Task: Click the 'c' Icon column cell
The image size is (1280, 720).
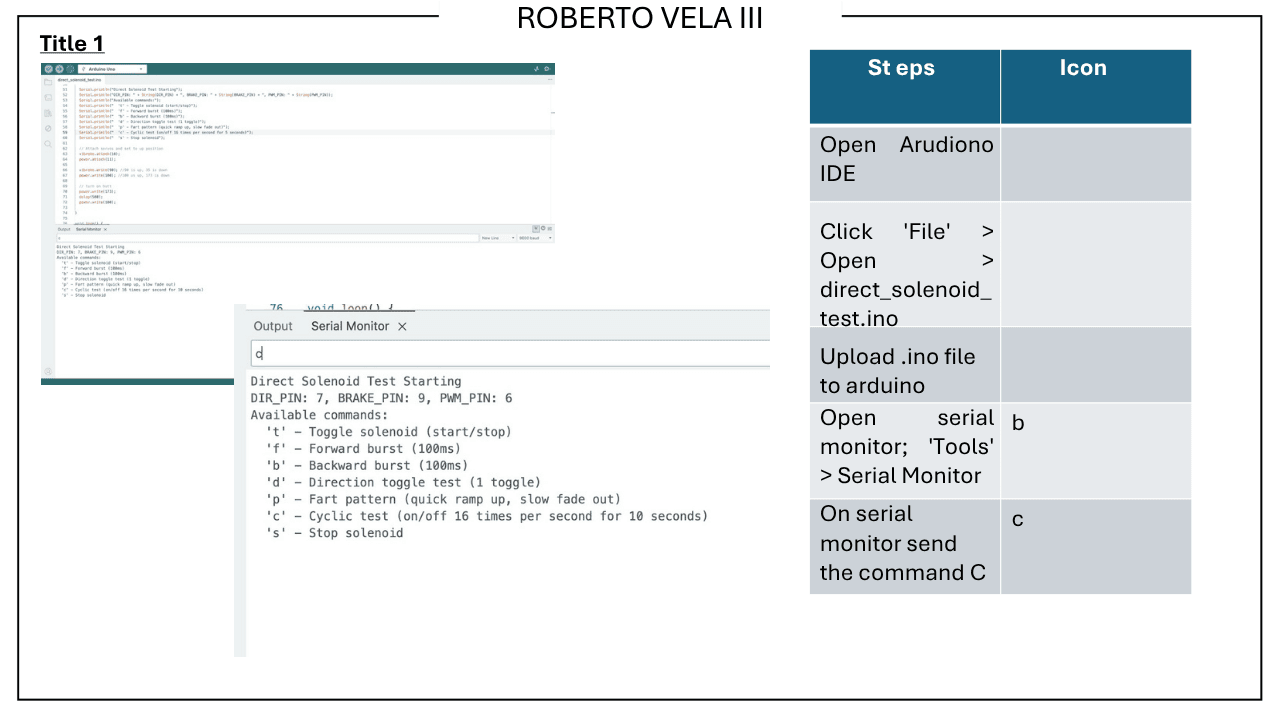Action: point(1096,547)
